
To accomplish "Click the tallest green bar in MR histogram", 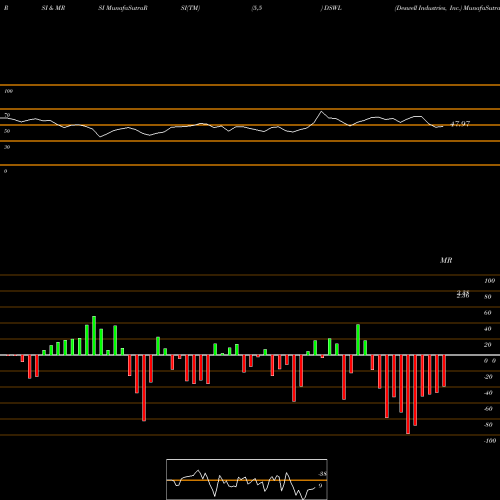I will coord(94,335).
